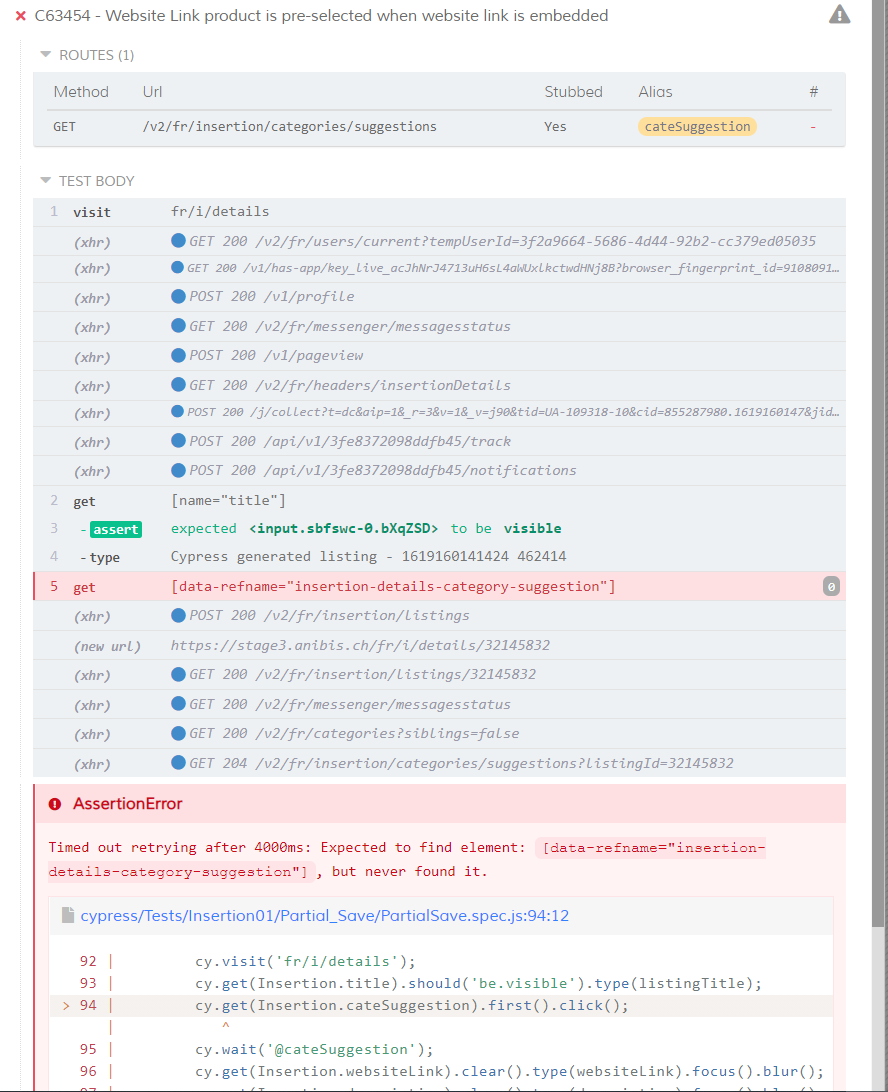Click the warning triangle icon top right
This screenshot has height=1092, width=888.
tap(839, 14)
